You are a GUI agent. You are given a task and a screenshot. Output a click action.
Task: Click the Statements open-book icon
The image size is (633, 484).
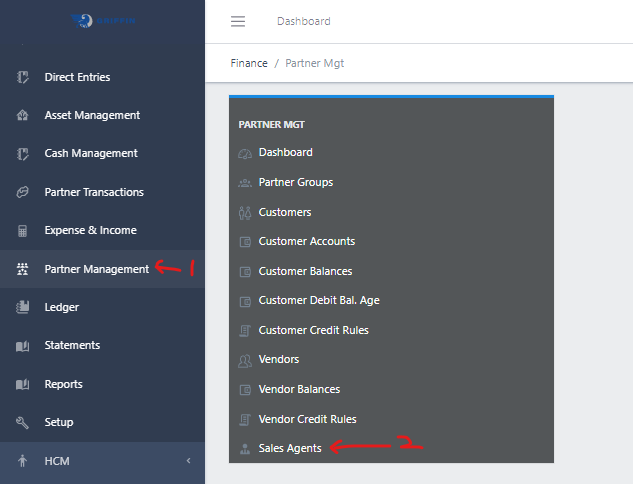coord(23,346)
